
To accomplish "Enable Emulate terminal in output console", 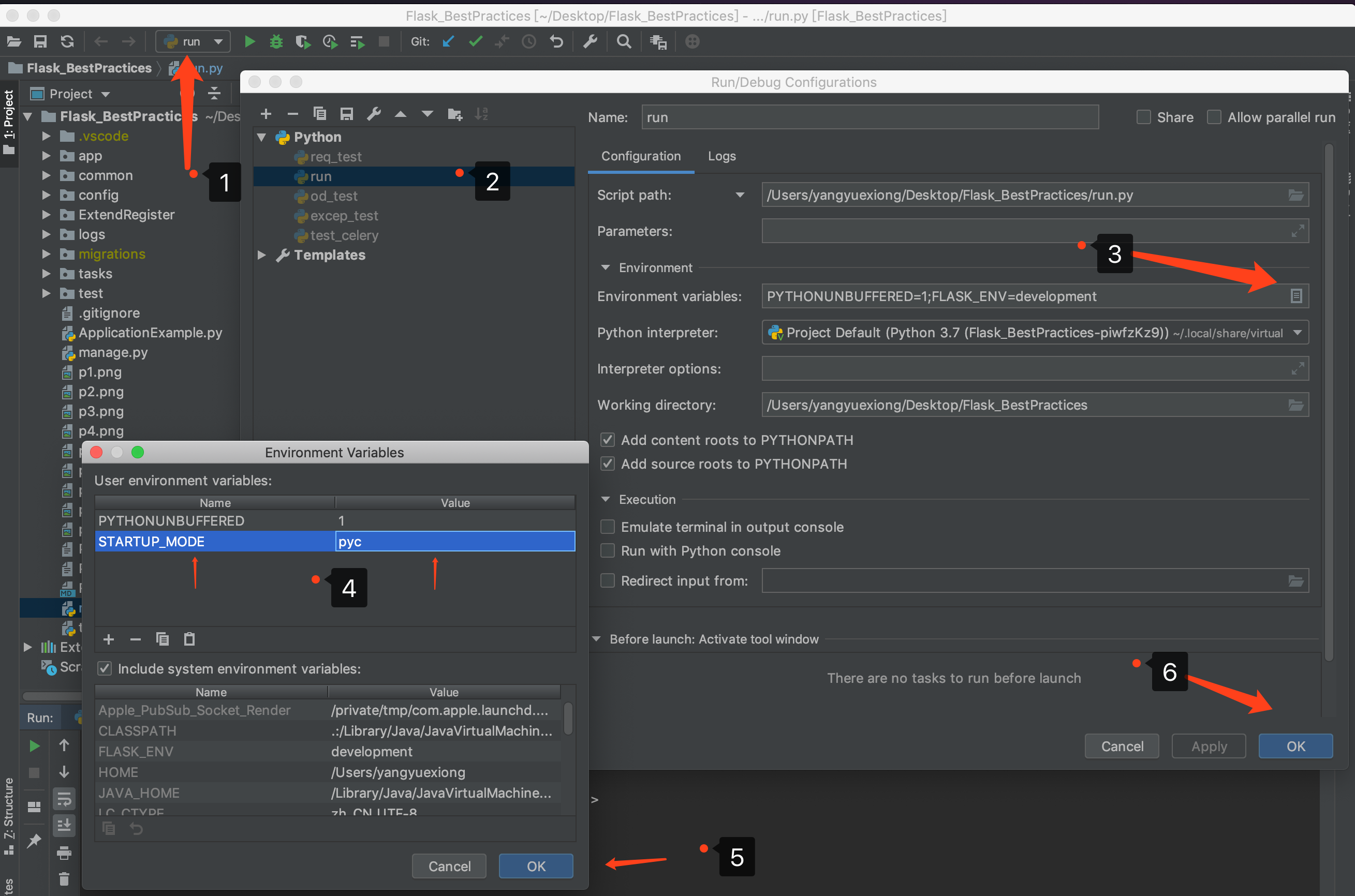I will (607, 527).
